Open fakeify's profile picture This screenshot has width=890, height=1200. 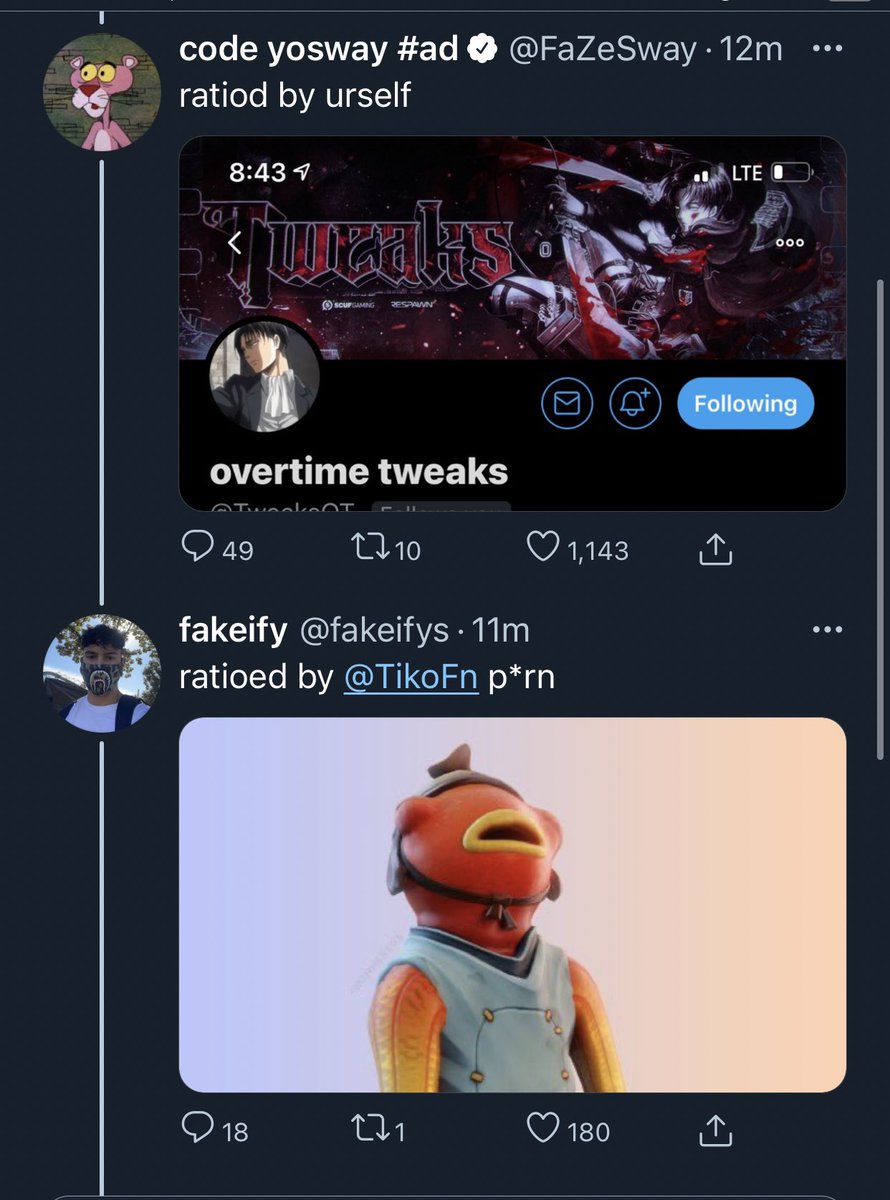pyautogui.click(x=102, y=674)
